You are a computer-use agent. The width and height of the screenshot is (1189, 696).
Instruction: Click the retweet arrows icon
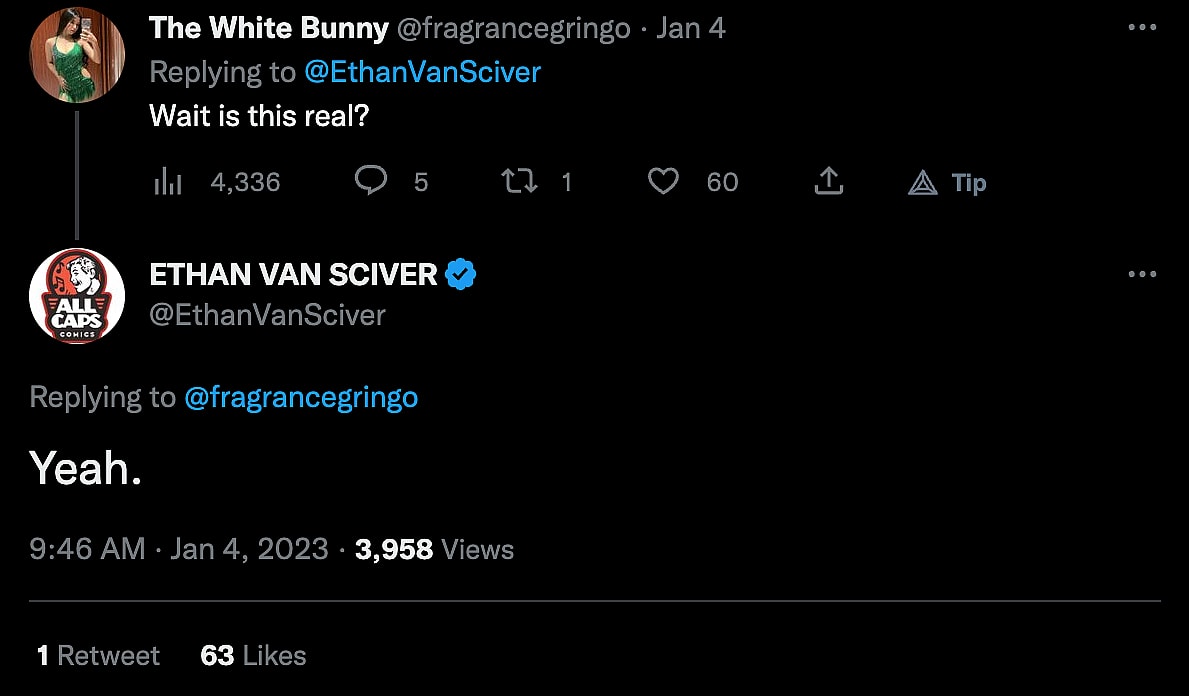(x=518, y=181)
